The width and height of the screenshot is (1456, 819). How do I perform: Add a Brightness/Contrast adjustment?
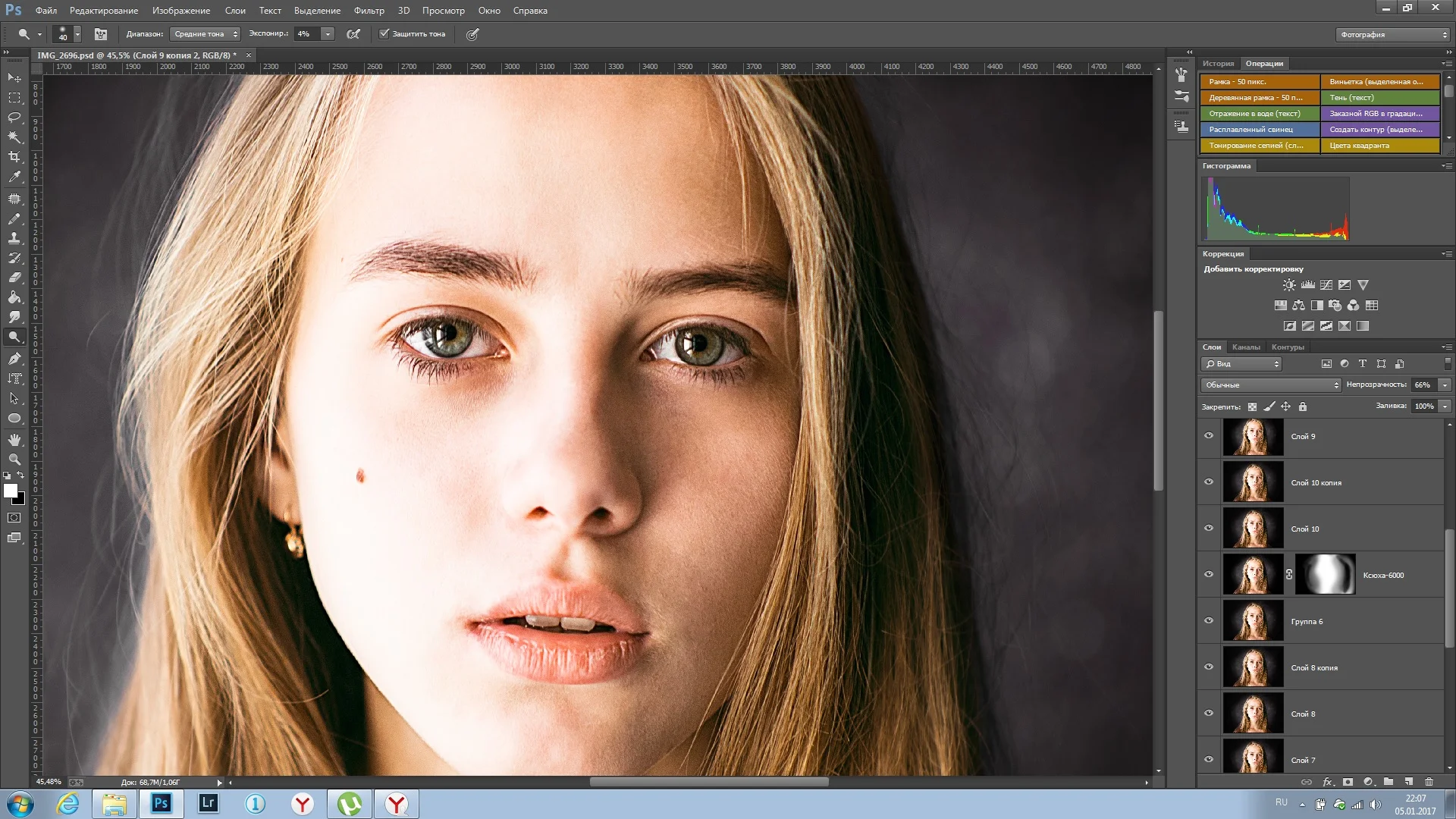(x=1289, y=285)
